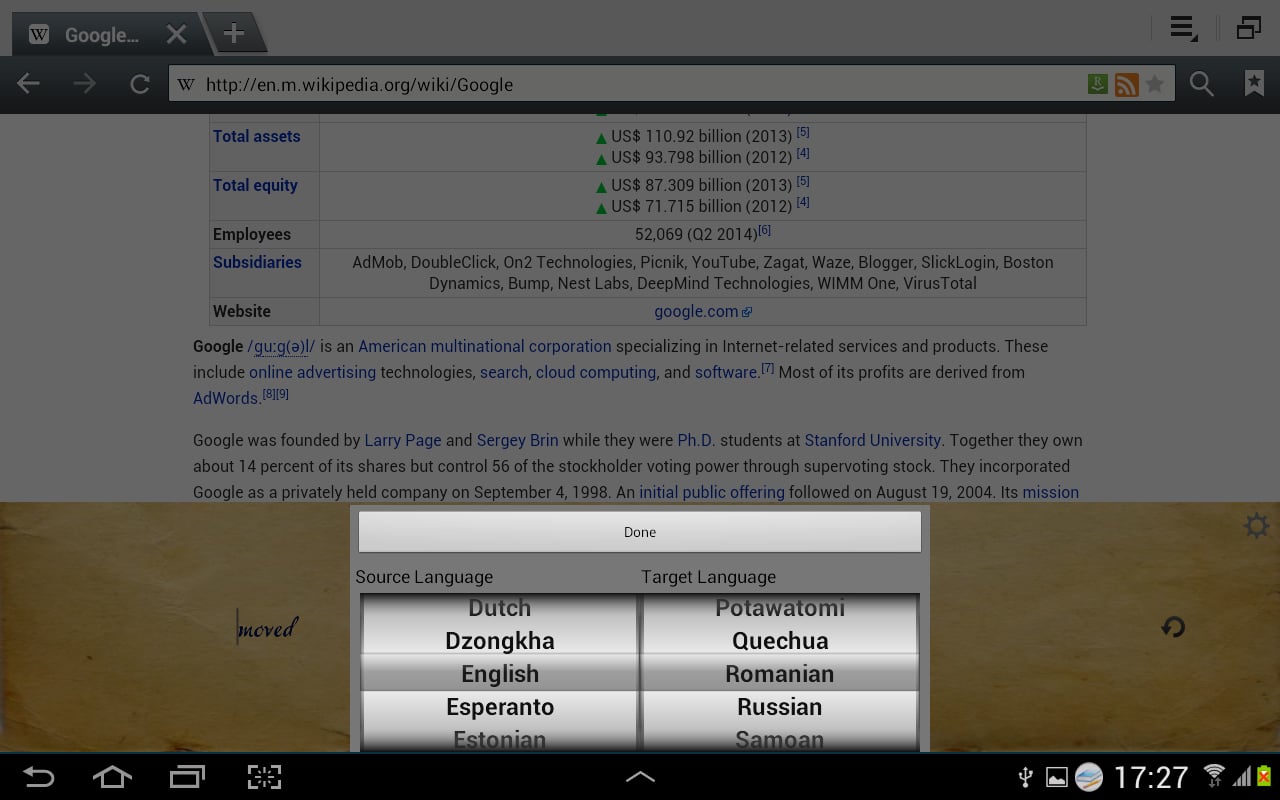Open the Stanford University link
The width and height of the screenshot is (1280, 800).
coord(873,440)
